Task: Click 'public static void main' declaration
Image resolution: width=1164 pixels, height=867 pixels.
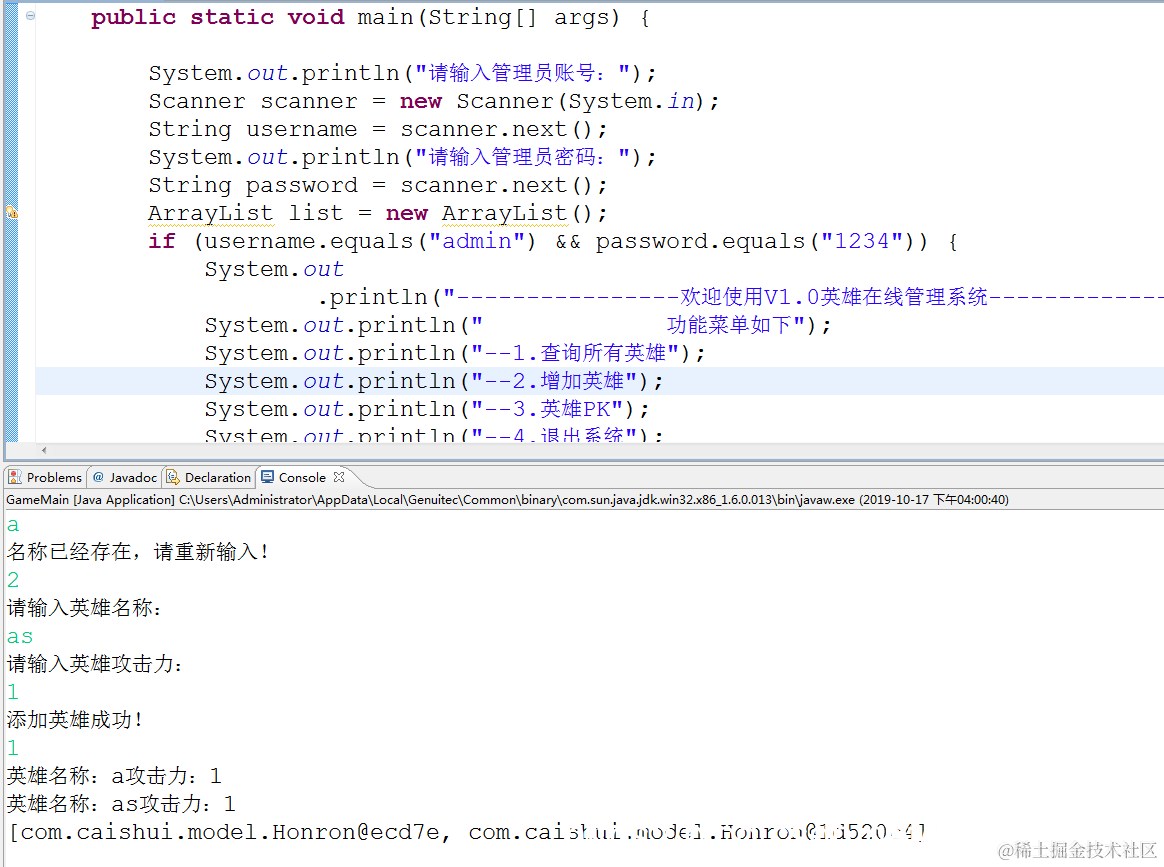Action: 370,17
